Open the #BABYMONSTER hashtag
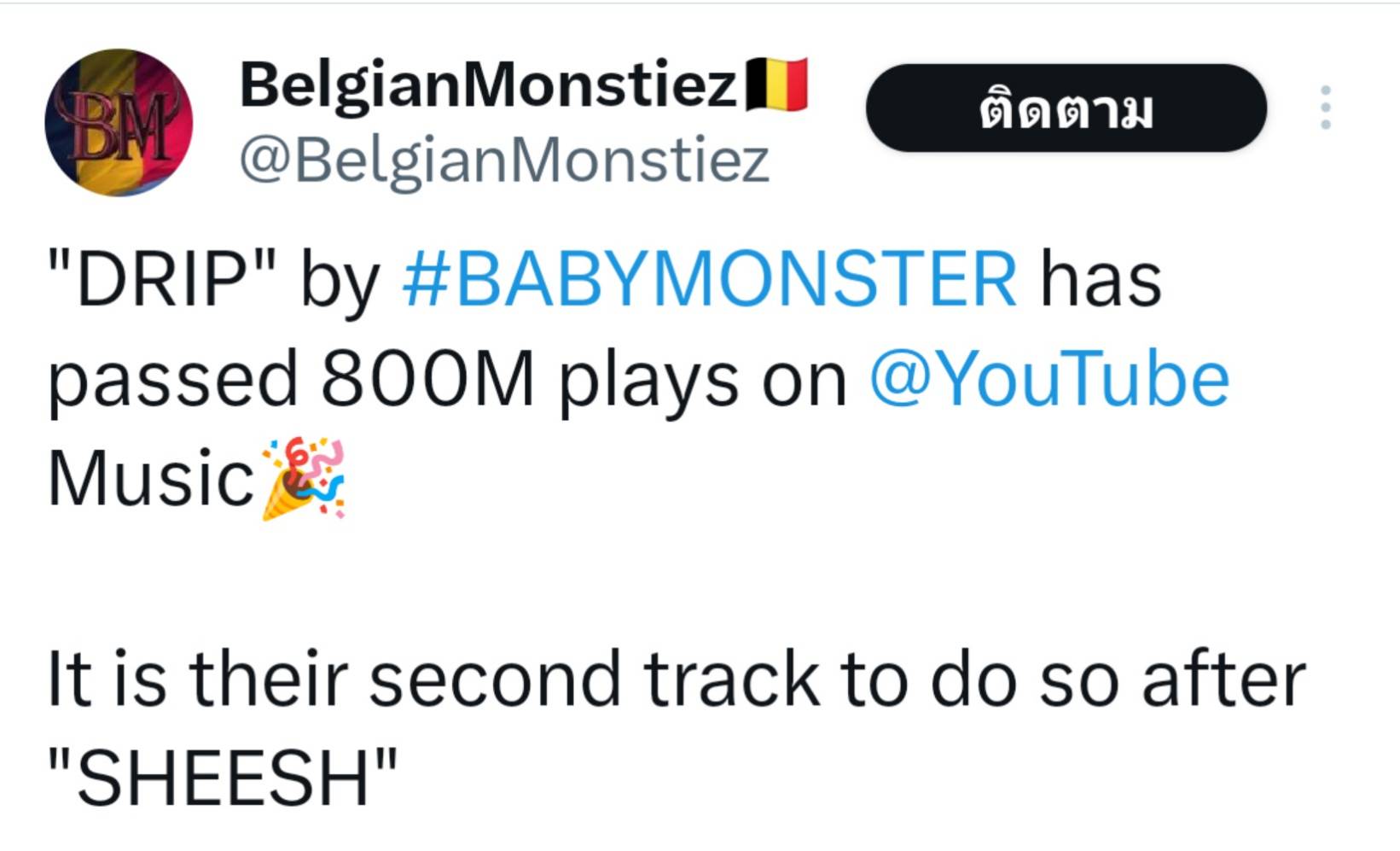The height and width of the screenshot is (851, 1400). pos(710,278)
